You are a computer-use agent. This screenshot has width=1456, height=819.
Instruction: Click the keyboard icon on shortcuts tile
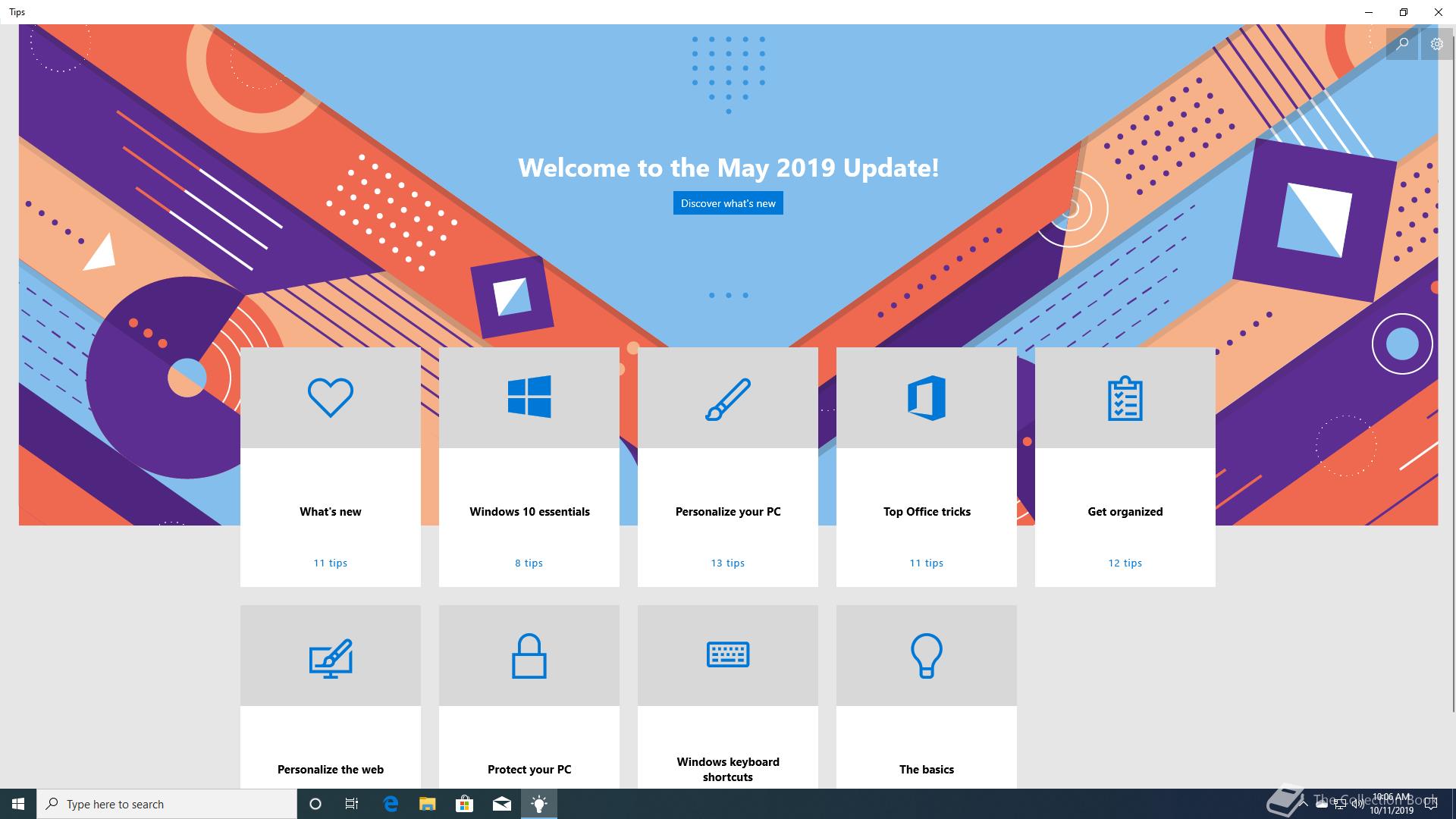click(x=728, y=654)
